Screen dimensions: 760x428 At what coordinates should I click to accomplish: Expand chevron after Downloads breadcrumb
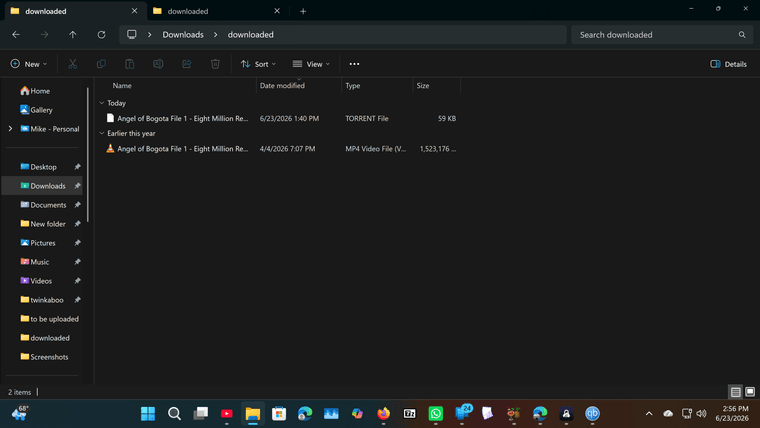pos(216,35)
